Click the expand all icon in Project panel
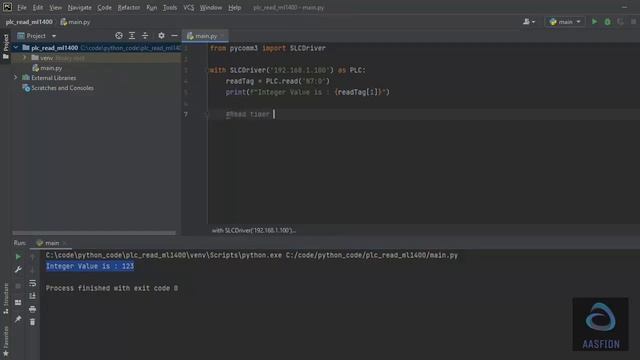This screenshot has height=360, width=640. 132,36
